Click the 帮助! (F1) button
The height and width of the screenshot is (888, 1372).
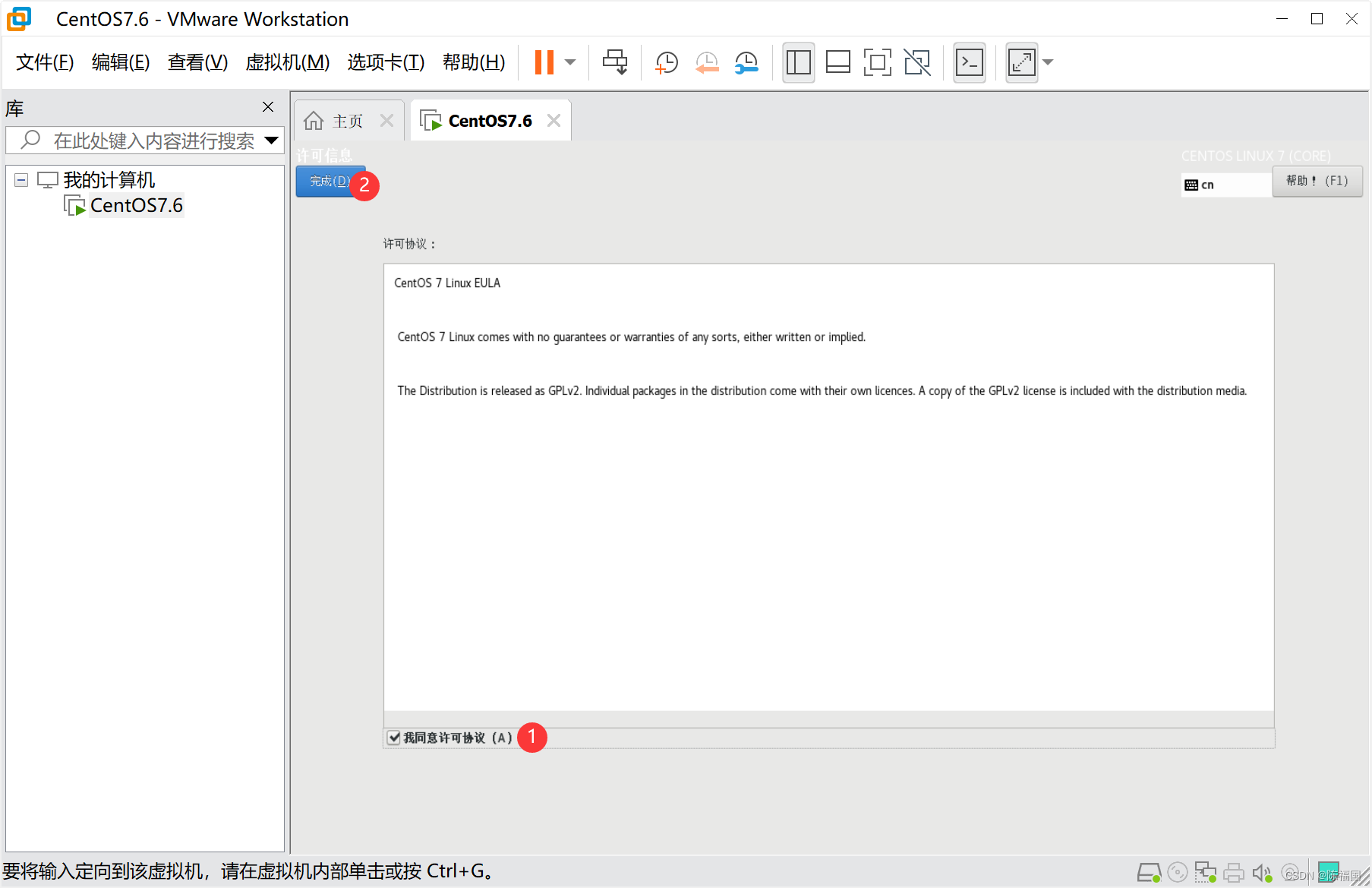click(x=1317, y=181)
